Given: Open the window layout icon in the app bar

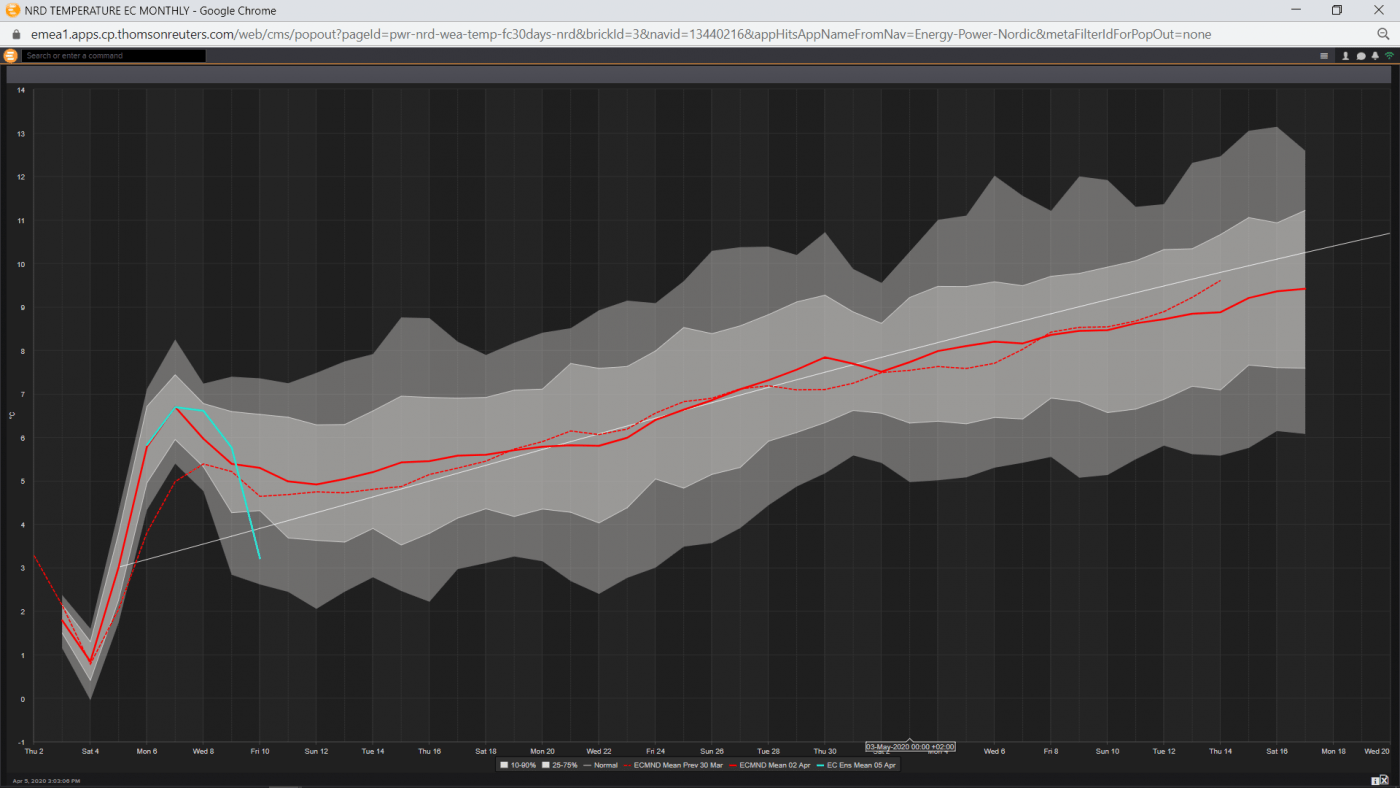Looking at the screenshot, I should 1325,56.
